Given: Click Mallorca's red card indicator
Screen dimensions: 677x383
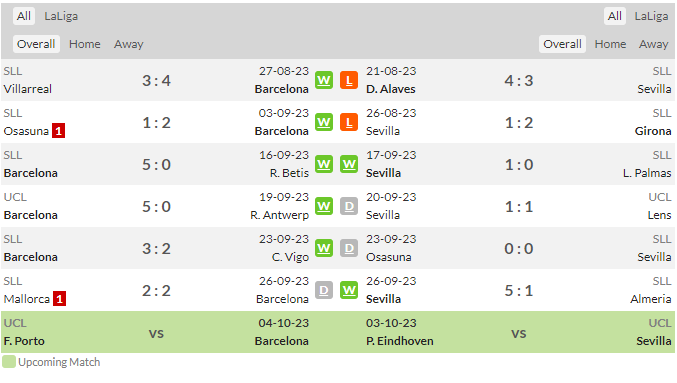Looking at the screenshot, I should 60,299.
